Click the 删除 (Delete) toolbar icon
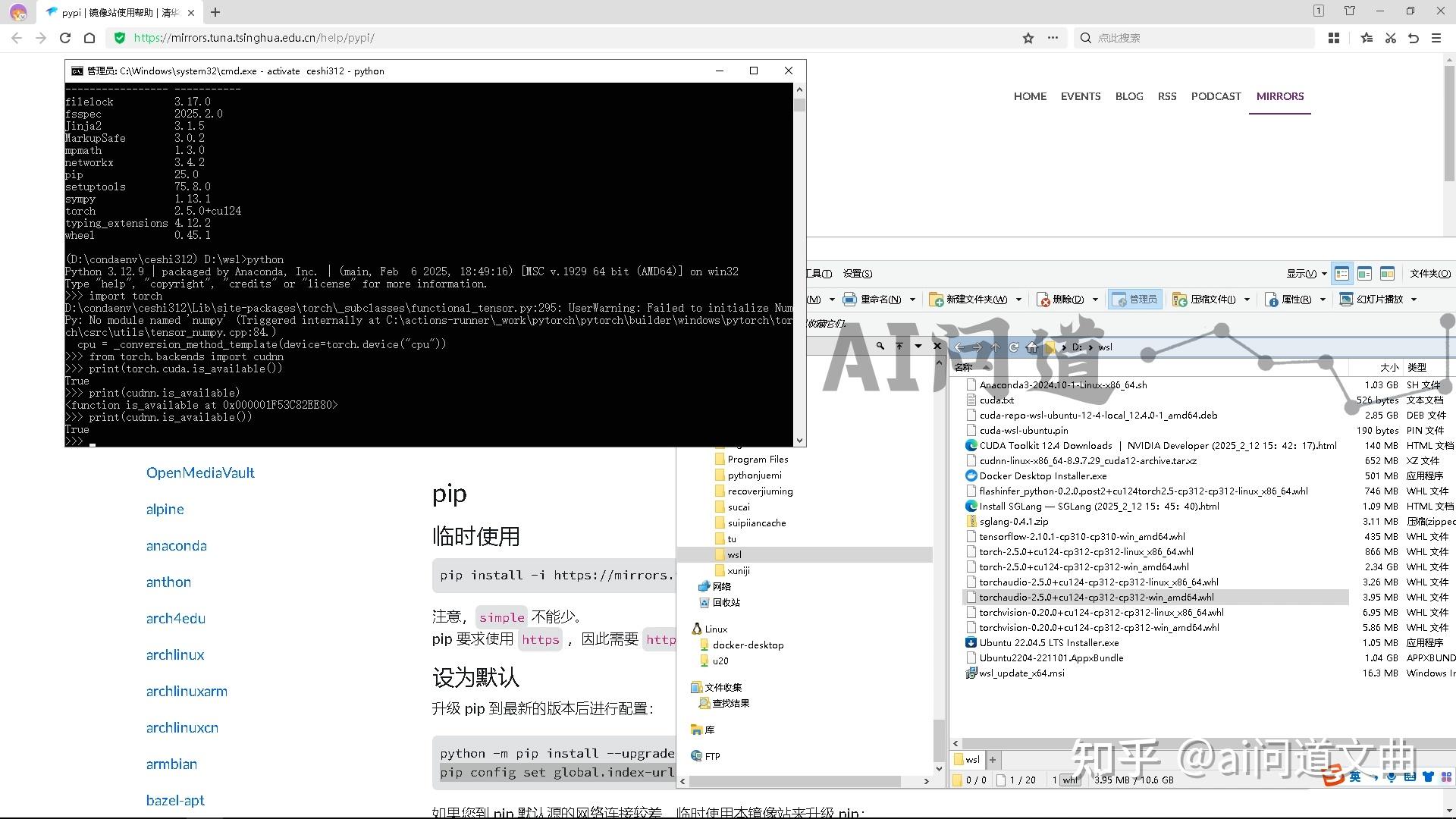This screenshot has height=819, width=1456. tap(1043, 300)
